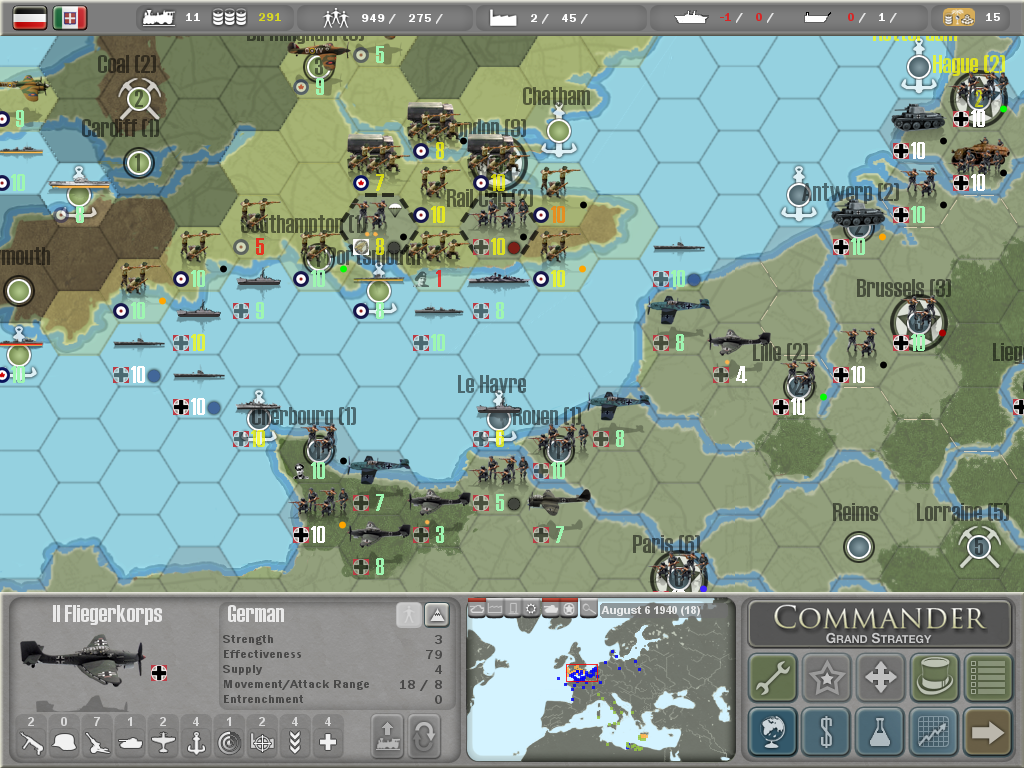End turn with the arrow button
Screen dimensions: 1024x768
point(988,733)
